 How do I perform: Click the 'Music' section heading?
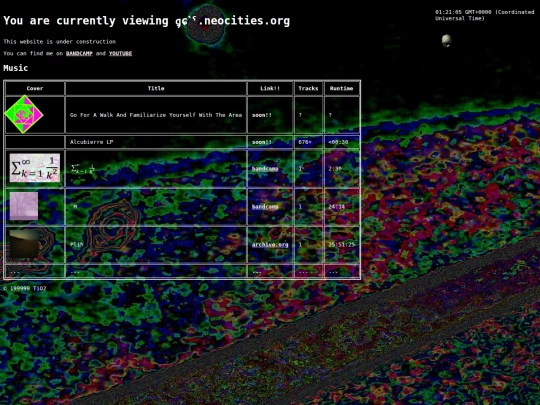click(15, 68)
